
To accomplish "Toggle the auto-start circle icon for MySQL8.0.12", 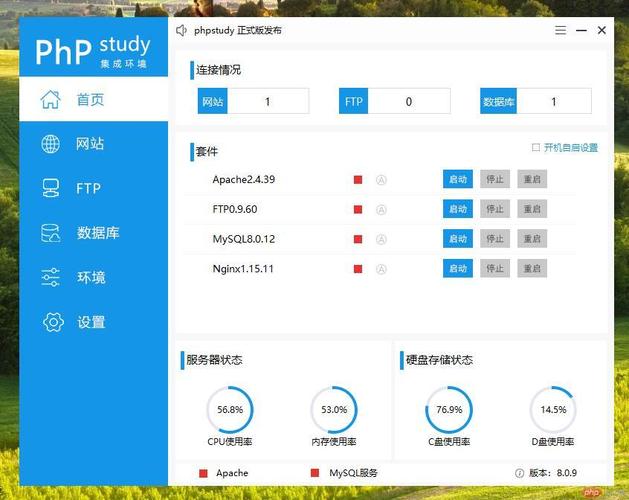I will pyautogui.click(x=381, y=240).
